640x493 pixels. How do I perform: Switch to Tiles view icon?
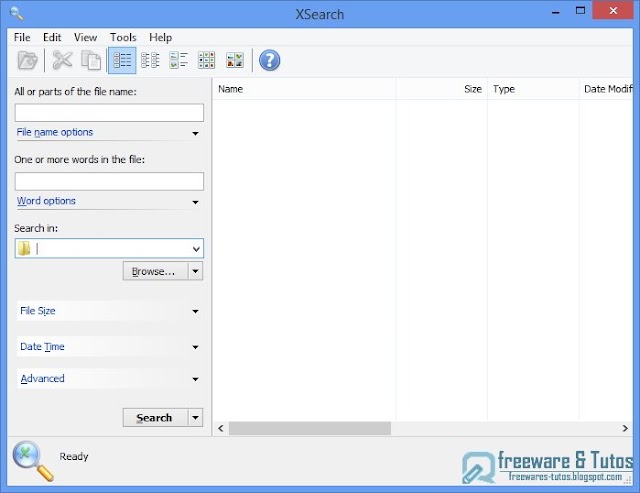point(178,60)
